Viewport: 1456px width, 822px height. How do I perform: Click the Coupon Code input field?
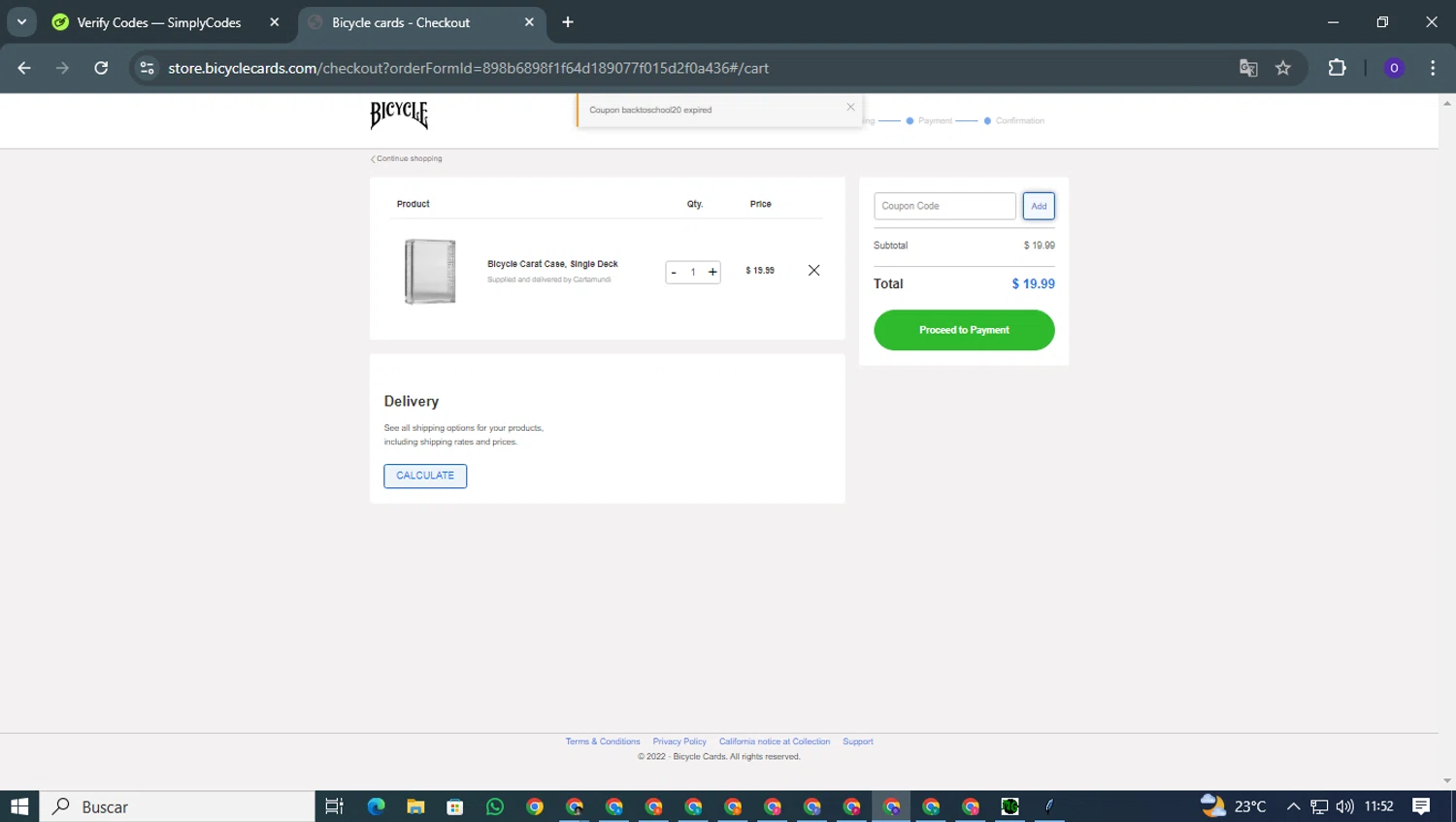coord(944,206)
